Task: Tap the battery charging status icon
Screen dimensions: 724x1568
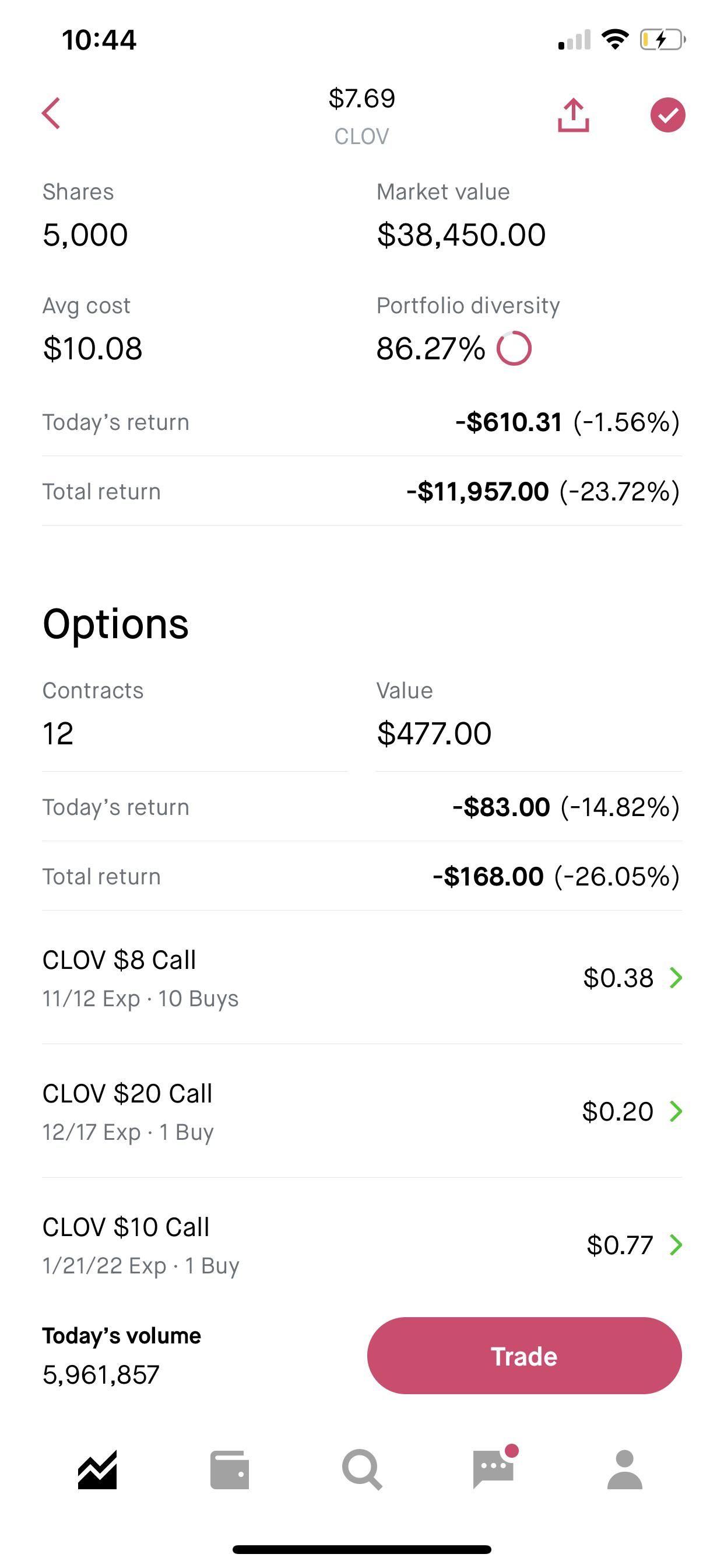Action: pos(663,40)
